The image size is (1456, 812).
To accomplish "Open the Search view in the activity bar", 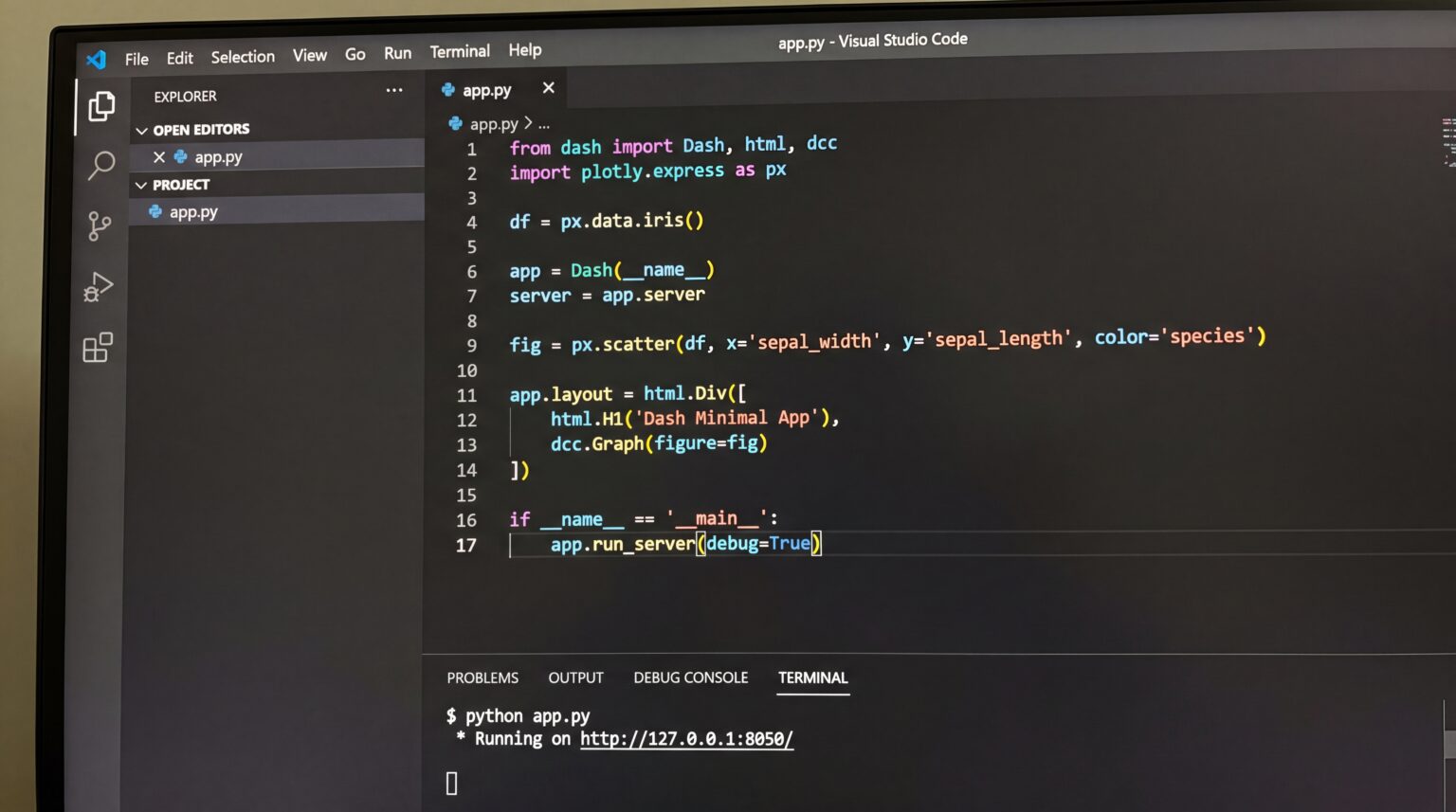I will [x=100, y=166].
